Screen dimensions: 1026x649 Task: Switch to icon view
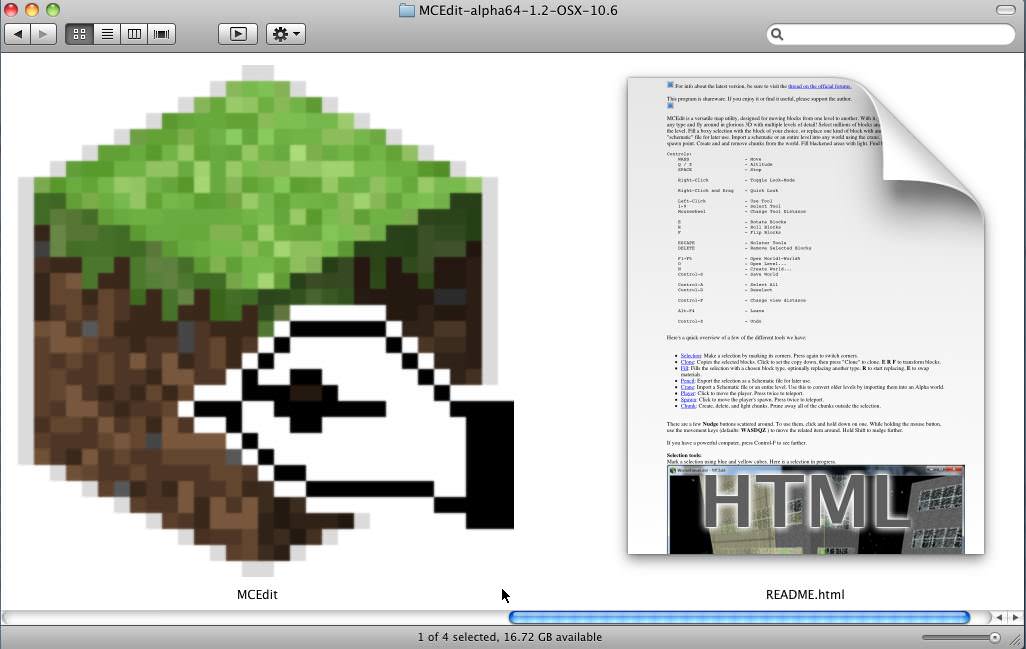coord(79,34)
